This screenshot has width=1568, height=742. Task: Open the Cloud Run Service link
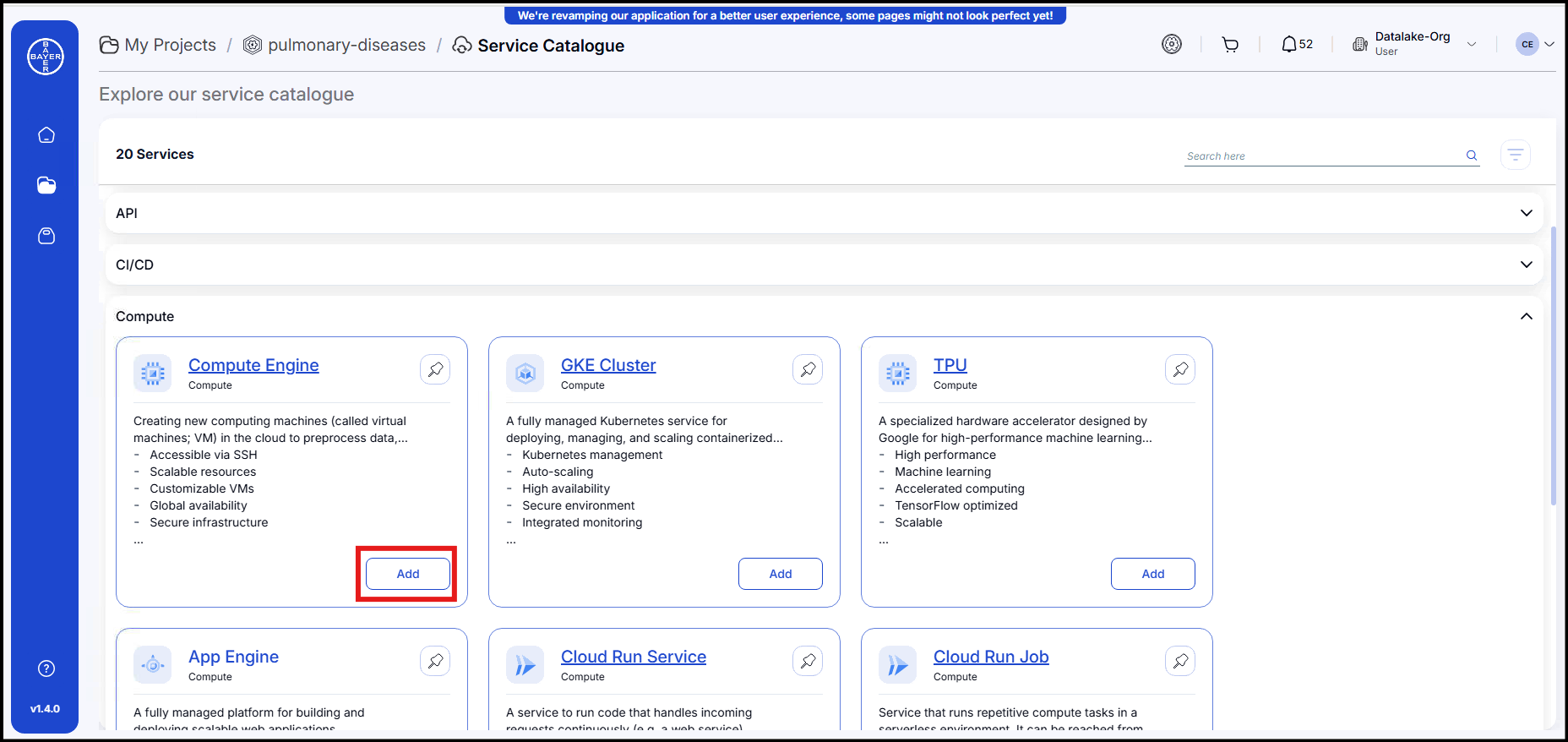point(634,657)
